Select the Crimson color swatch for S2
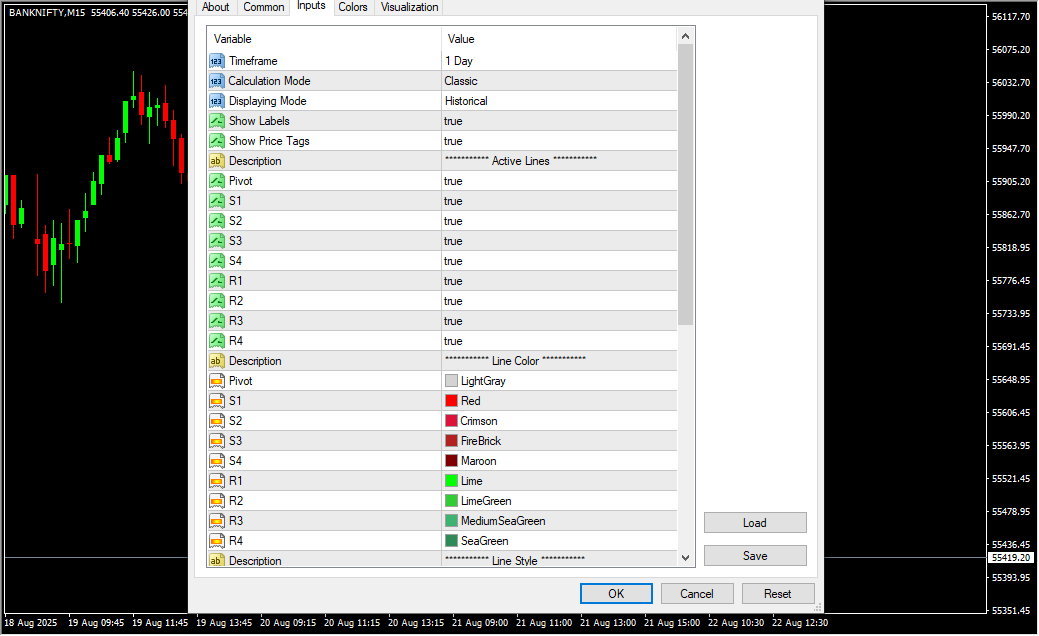The image size is (1039, 636). point(451,421)
